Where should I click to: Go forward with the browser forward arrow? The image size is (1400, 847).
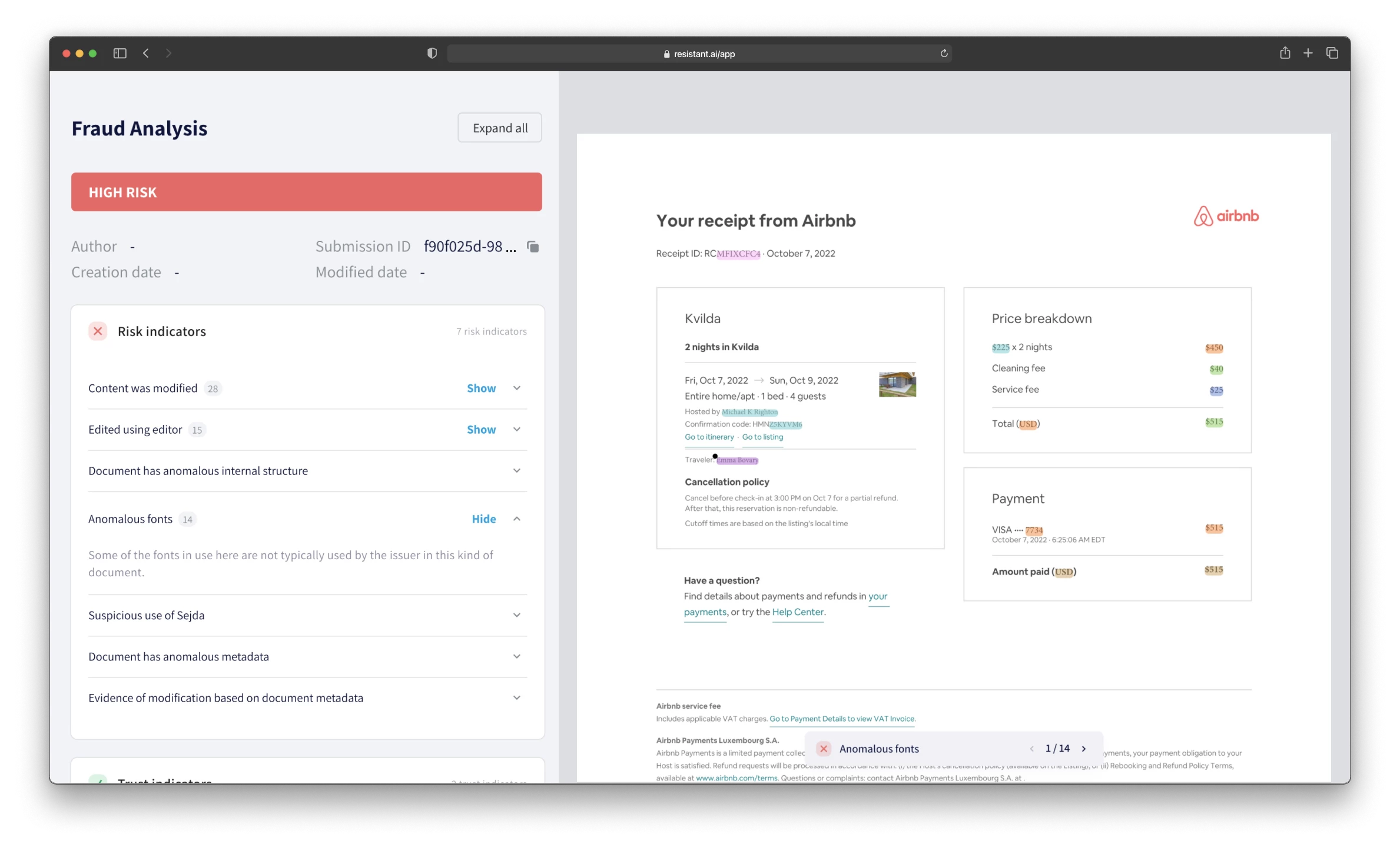[168, 54]
